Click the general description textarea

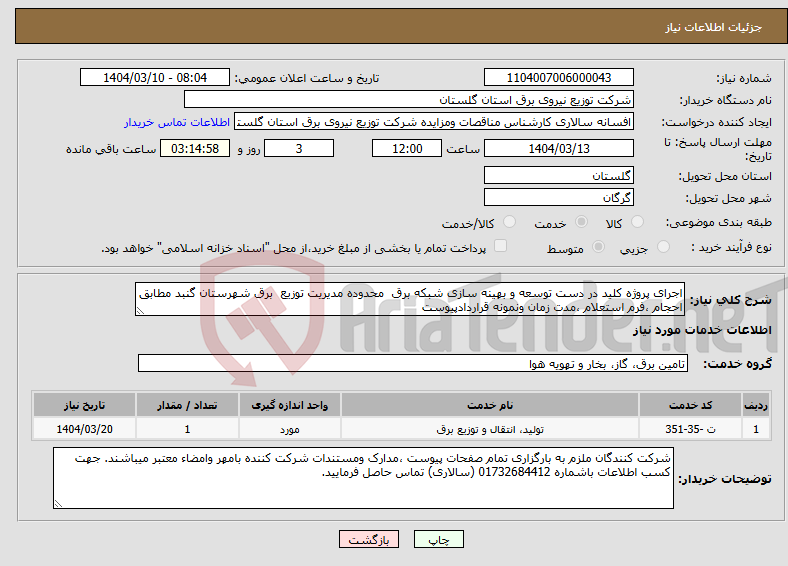pyautogui.click(x=410, y=299)
